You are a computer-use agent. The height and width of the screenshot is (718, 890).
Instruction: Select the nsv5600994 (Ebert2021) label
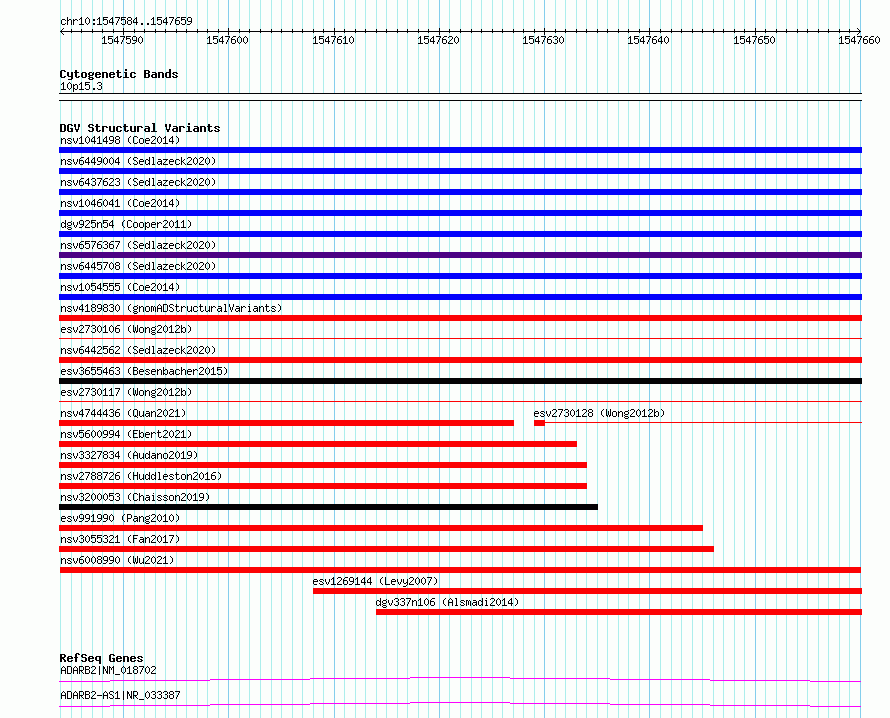126,434
